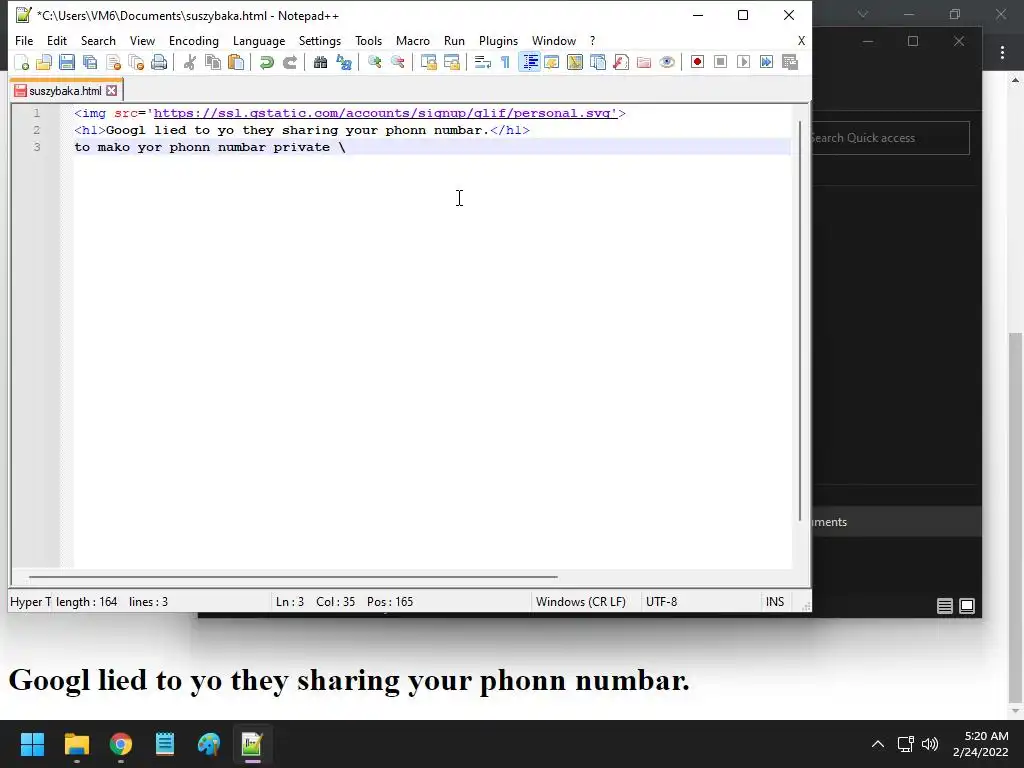1024x768 pixels.
Task: Open the Edit menu
Action: (x=57, y=40)
